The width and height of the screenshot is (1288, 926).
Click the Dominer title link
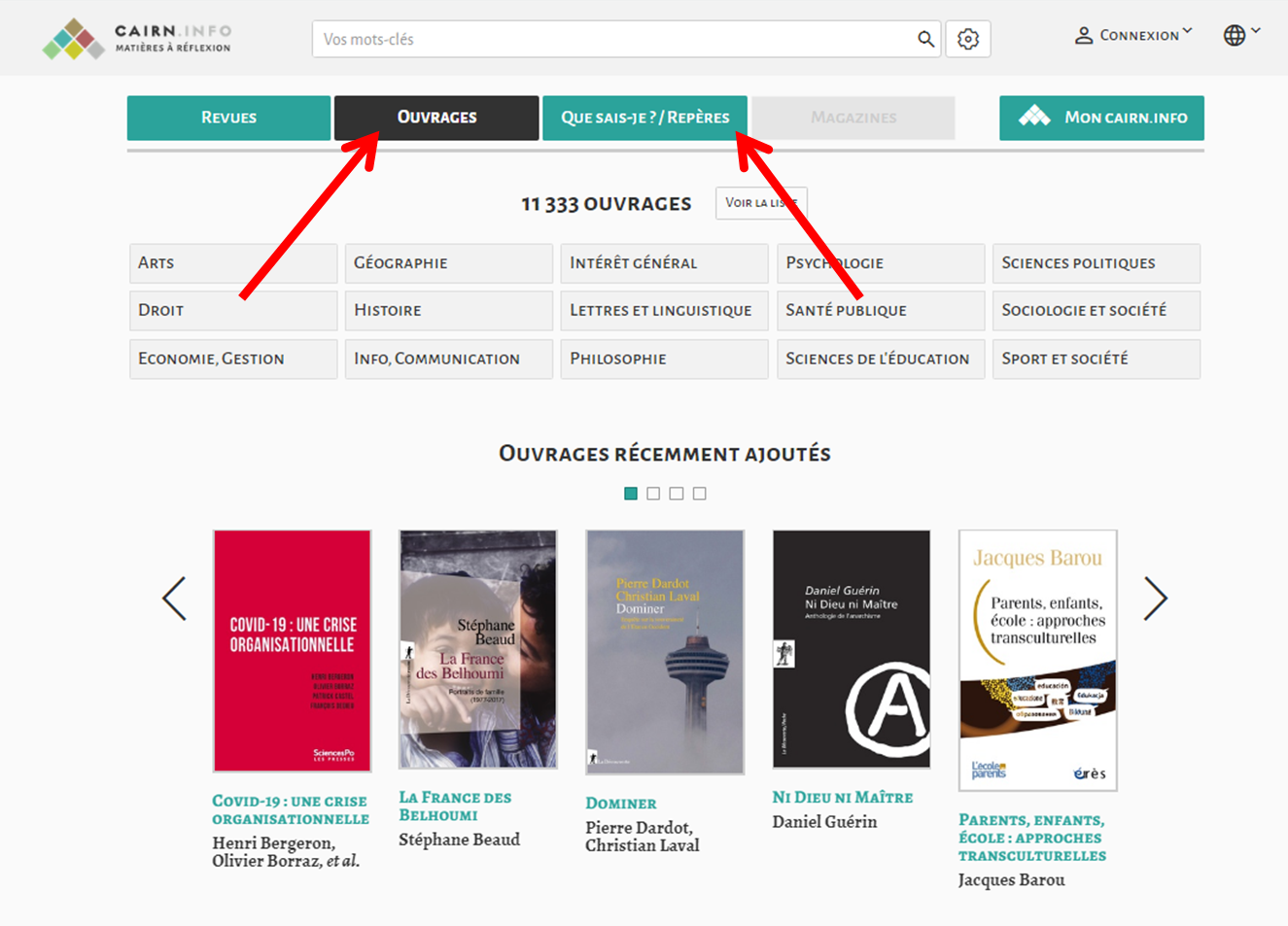pos(621,804)
